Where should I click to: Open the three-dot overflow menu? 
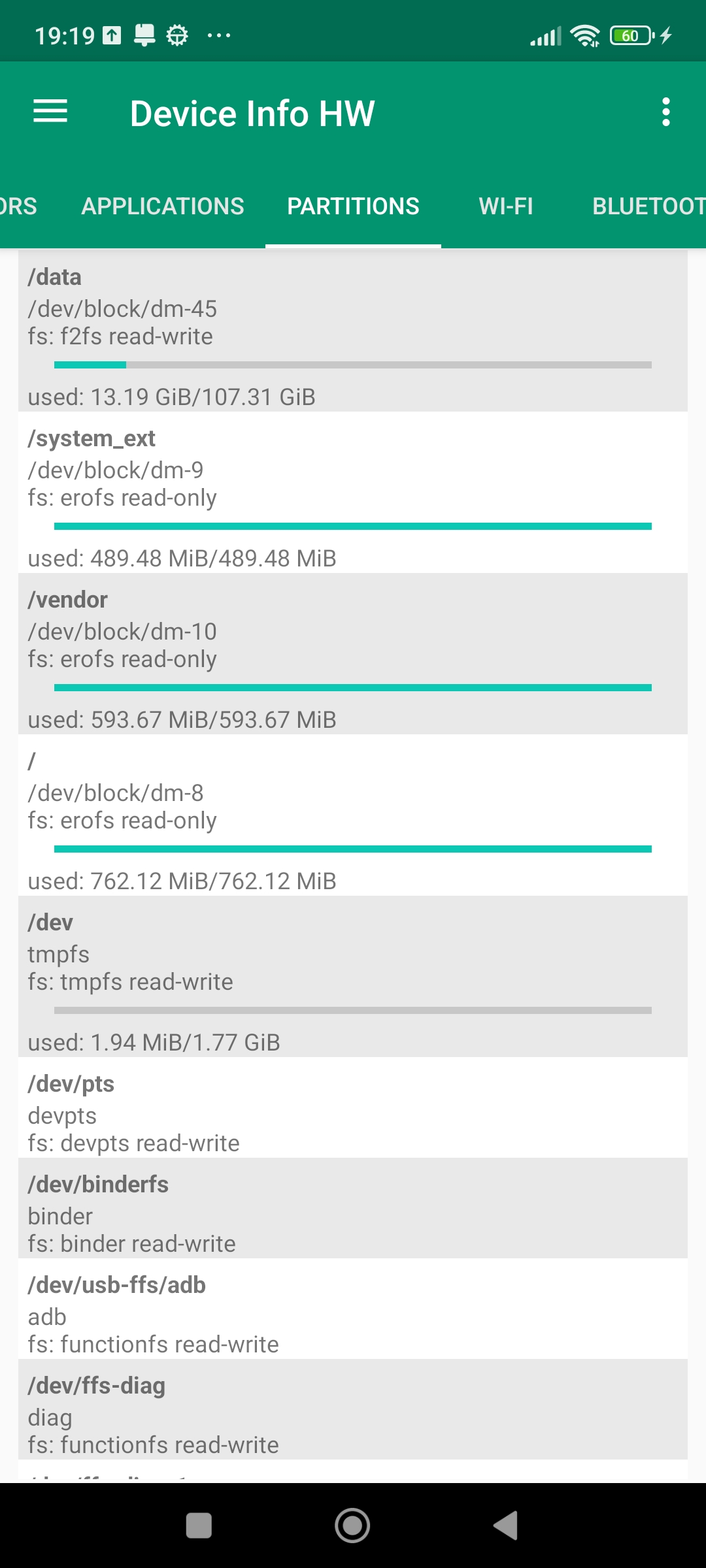click(x=665, y=112)
